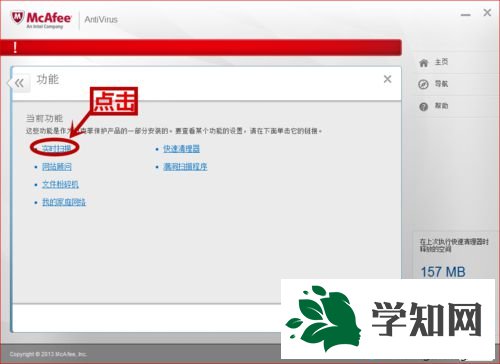Viewport: 500px width, 364px height.
Task: Click the 当前功能 section heading
Action: 44,118
